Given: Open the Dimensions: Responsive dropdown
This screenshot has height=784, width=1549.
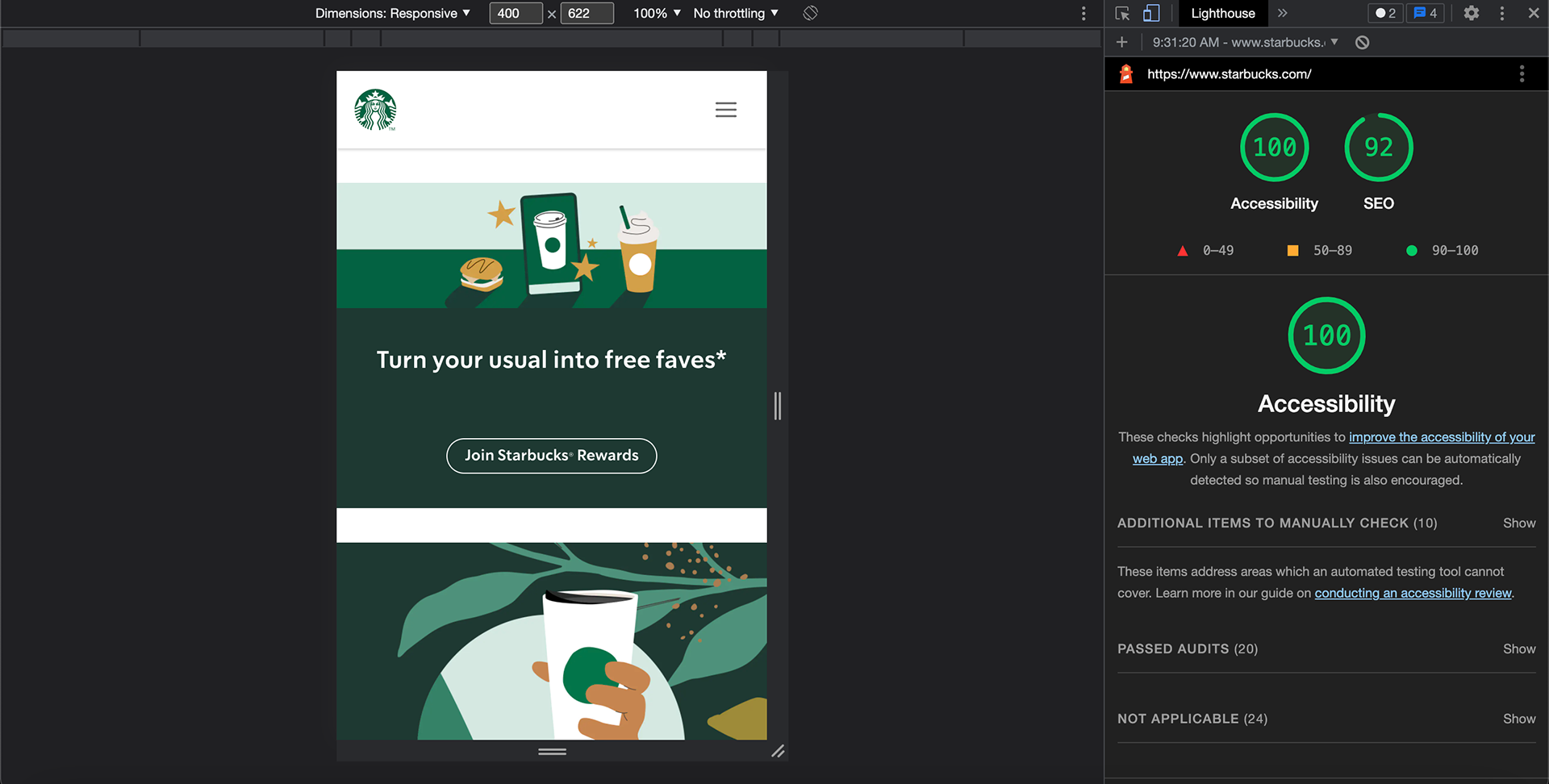Looking at the screenshot, I should [x=393, y=13].
